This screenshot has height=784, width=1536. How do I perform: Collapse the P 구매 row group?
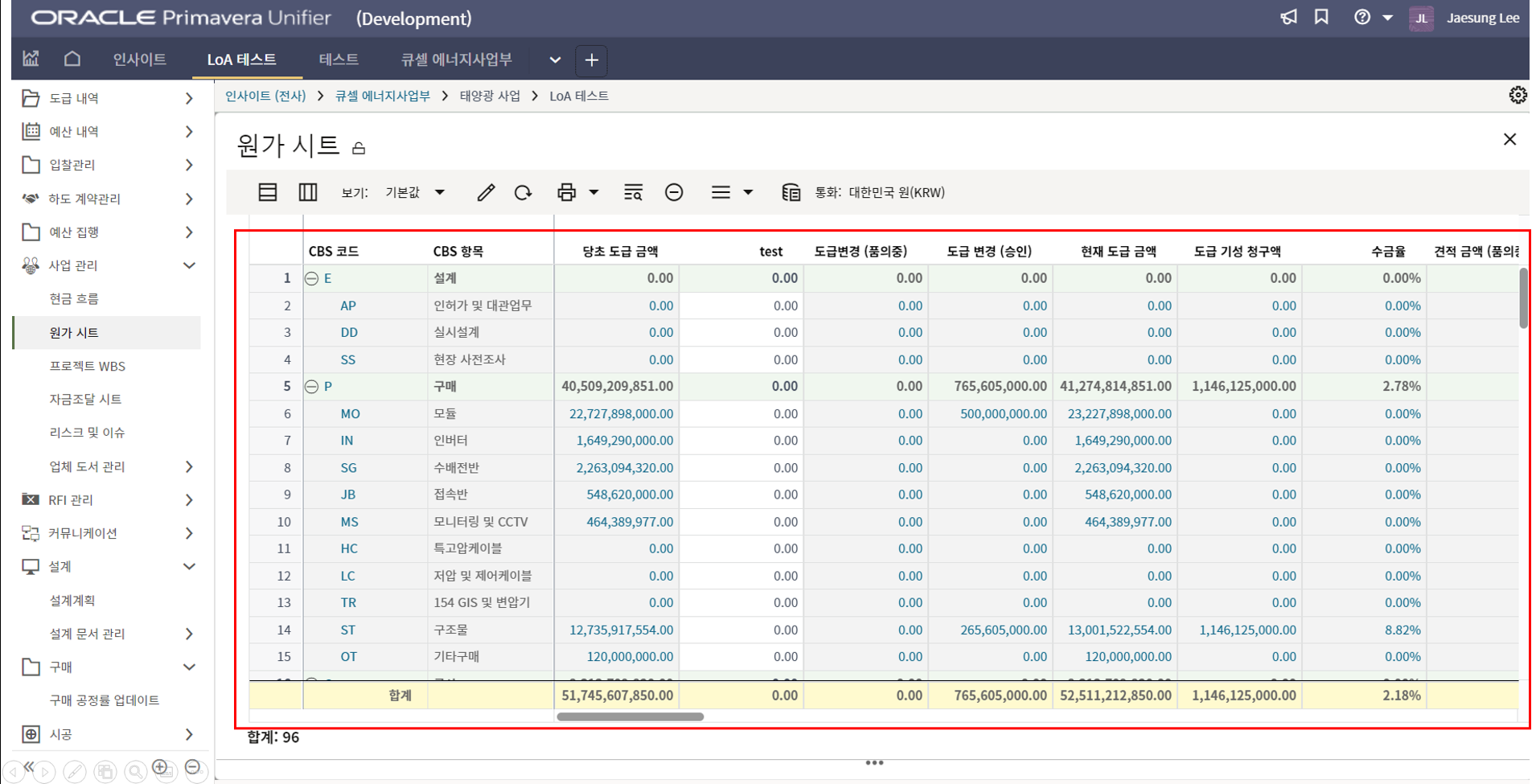[312, 387]
